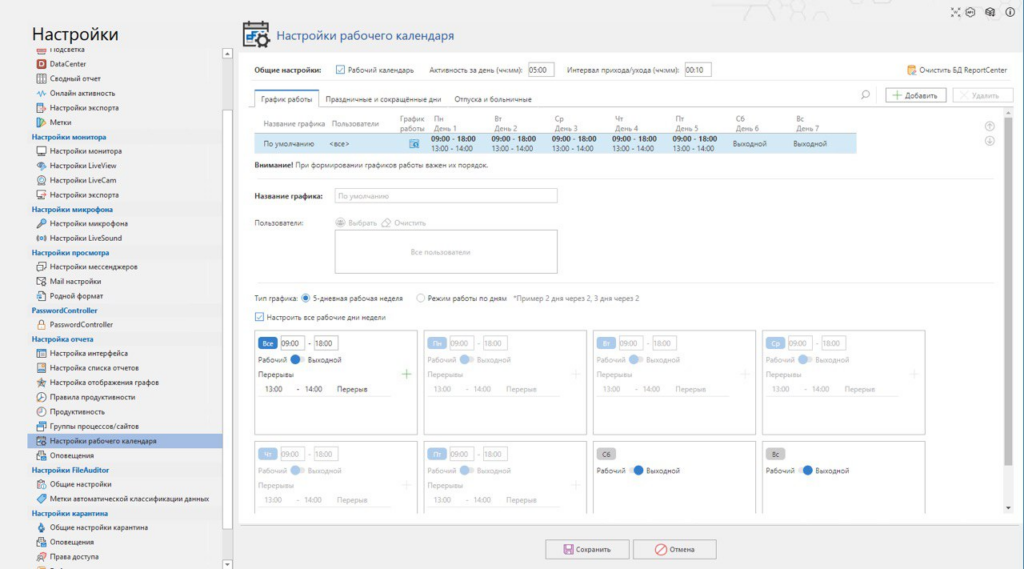Click the Настройки LiveCam sidebar icon
Screen dimensions: 1024x569
tap(42, 180)
